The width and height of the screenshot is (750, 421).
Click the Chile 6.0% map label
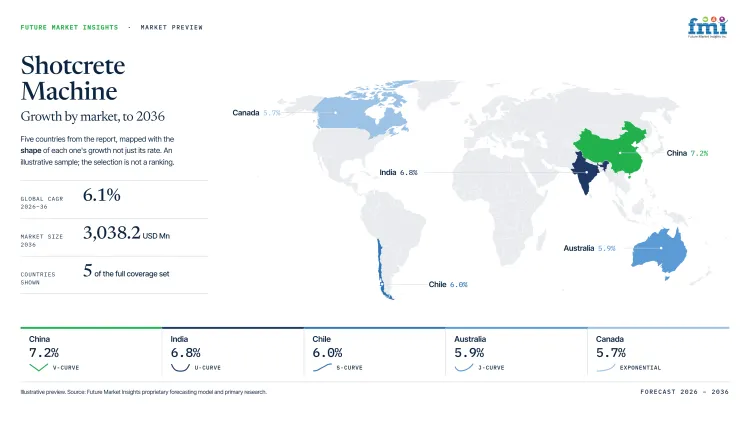[448, 284]
